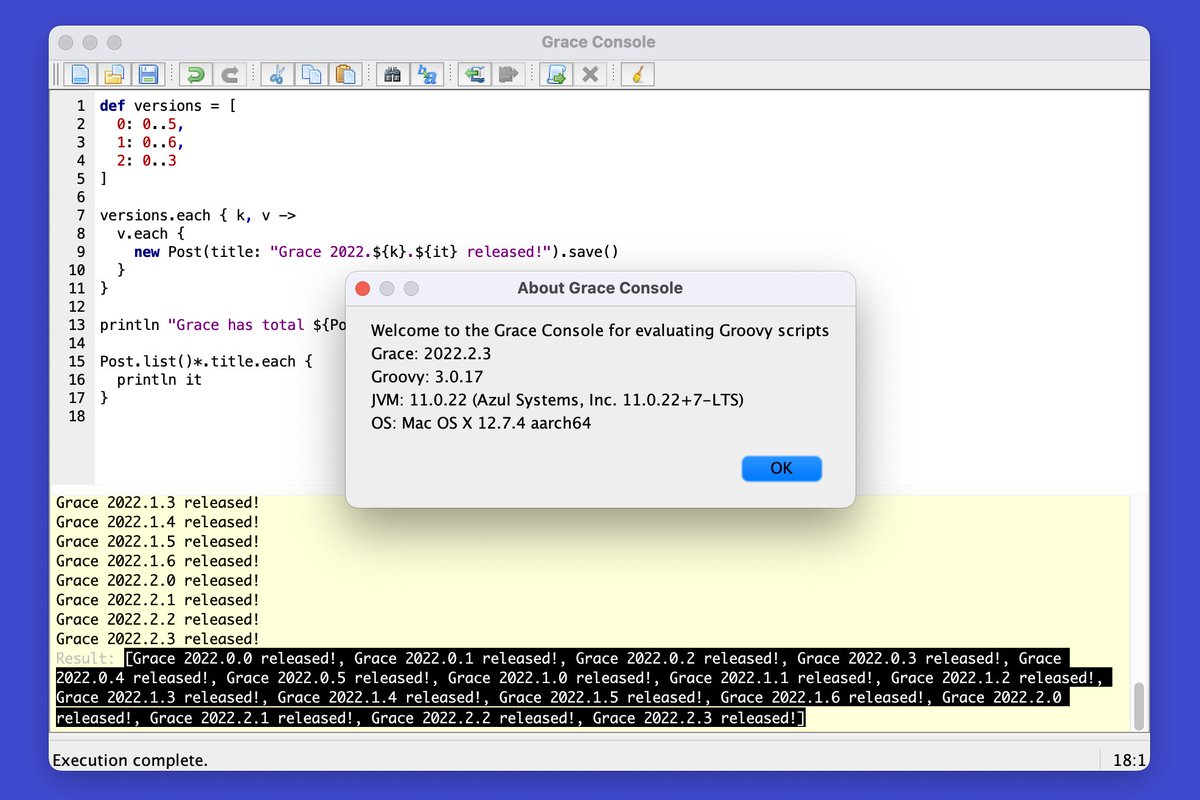Click the main "Grace Console" window title
The image size is (1200, 800).
pos(599,42)
